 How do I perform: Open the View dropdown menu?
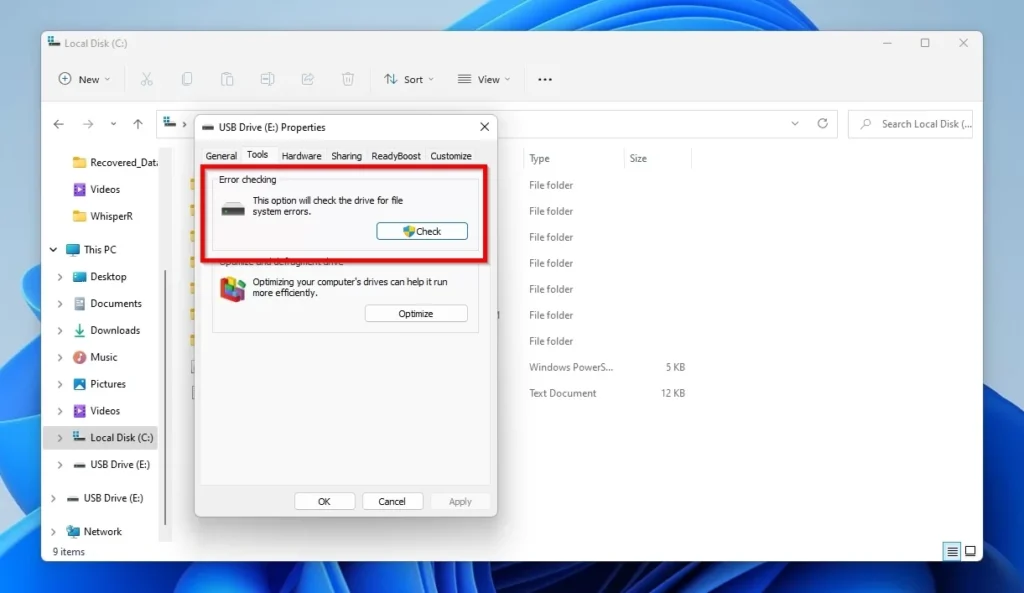(x=484, y=79)
